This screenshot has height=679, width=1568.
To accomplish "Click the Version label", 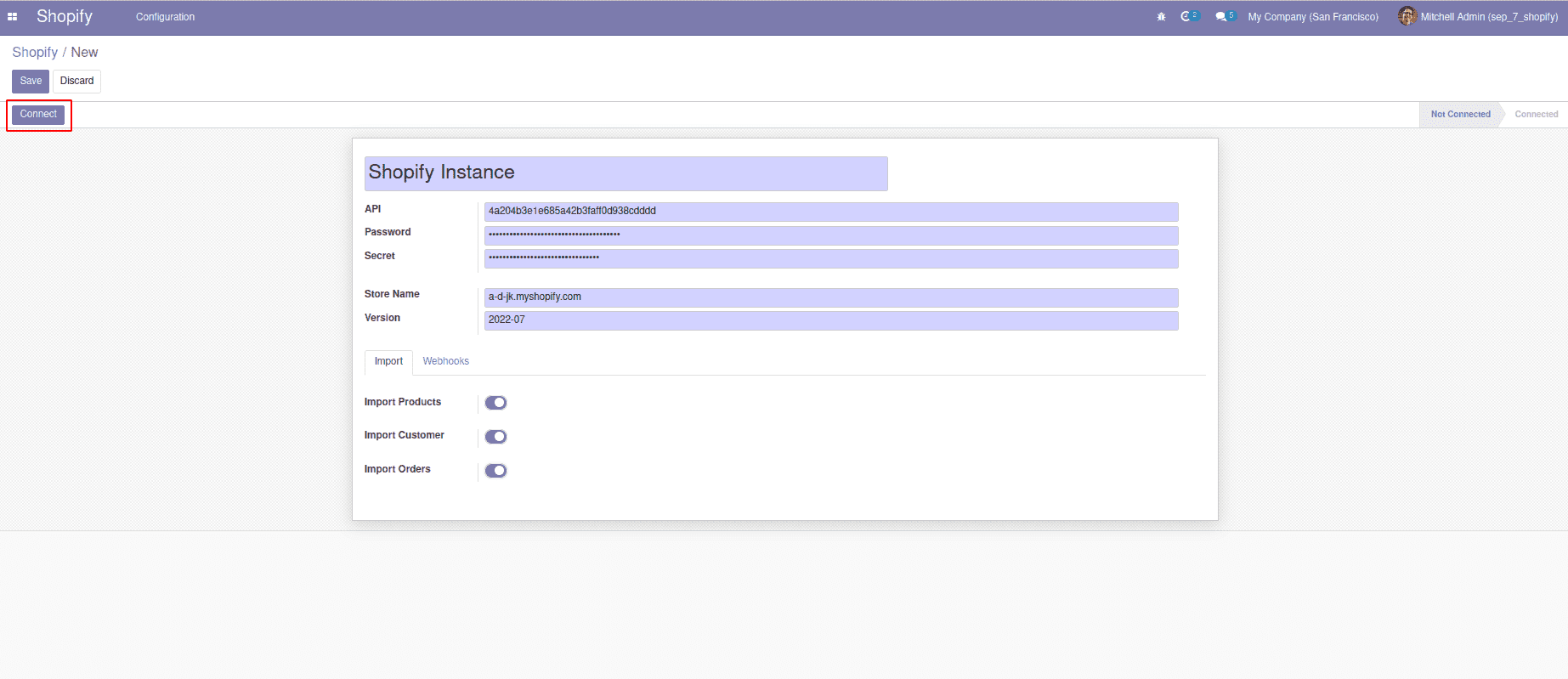I will pos(382,318).
